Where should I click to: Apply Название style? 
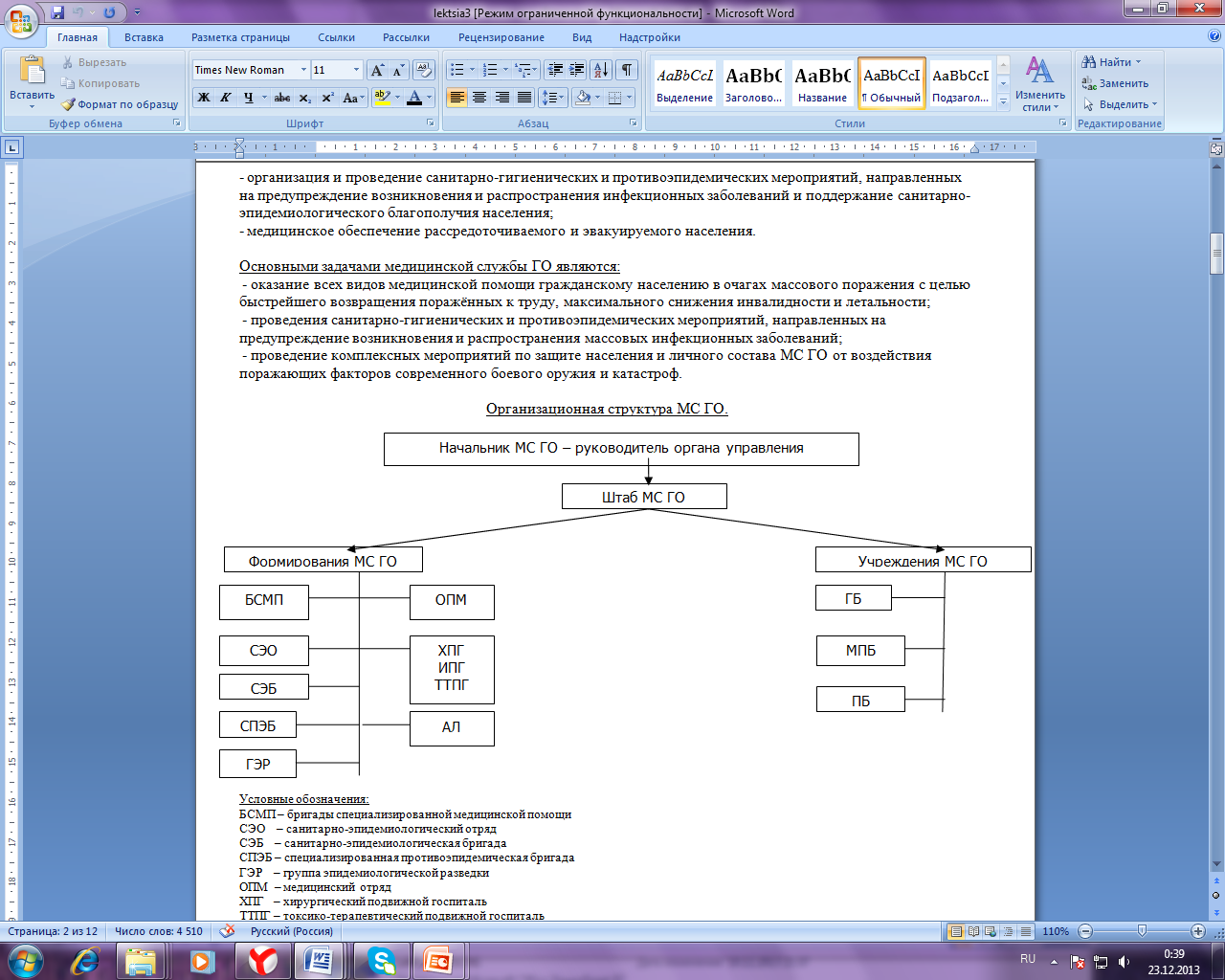[822, 83]
